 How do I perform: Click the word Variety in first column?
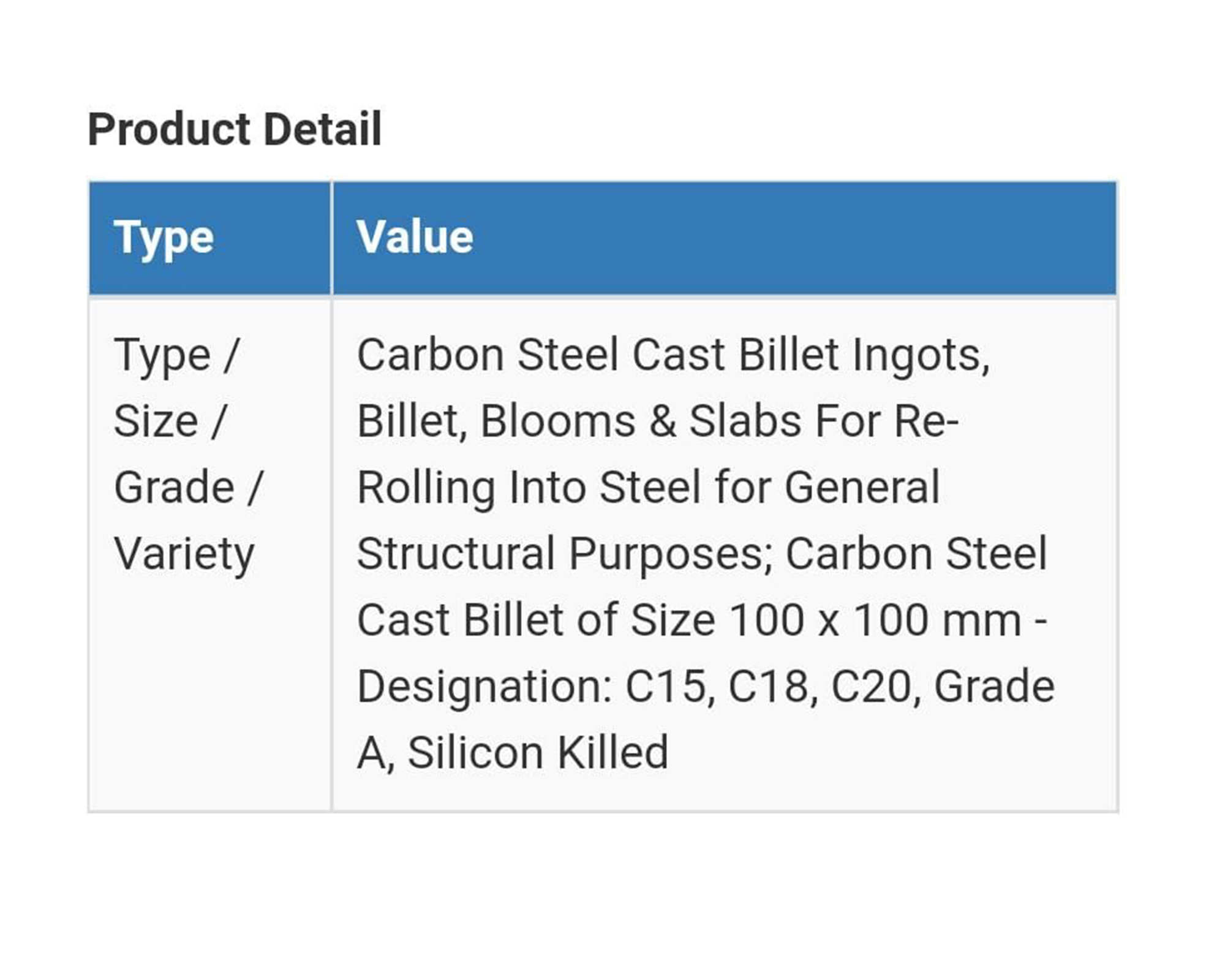click(x=184, y=554)
